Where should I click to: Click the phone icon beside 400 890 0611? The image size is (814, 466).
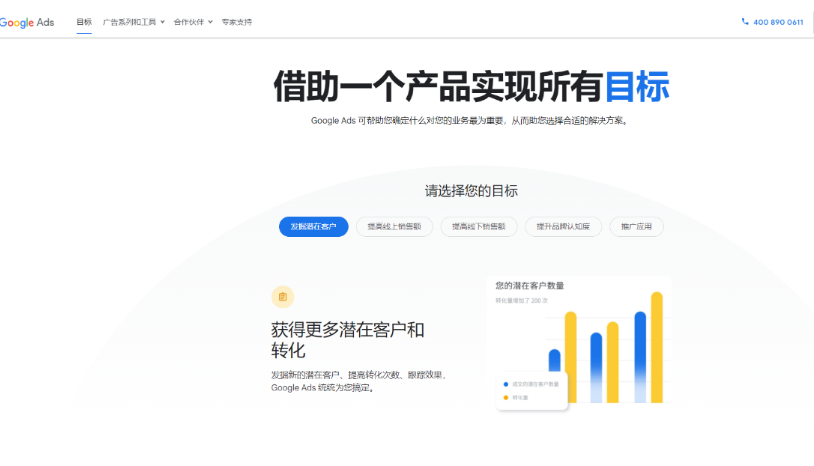tap(745, 22)
